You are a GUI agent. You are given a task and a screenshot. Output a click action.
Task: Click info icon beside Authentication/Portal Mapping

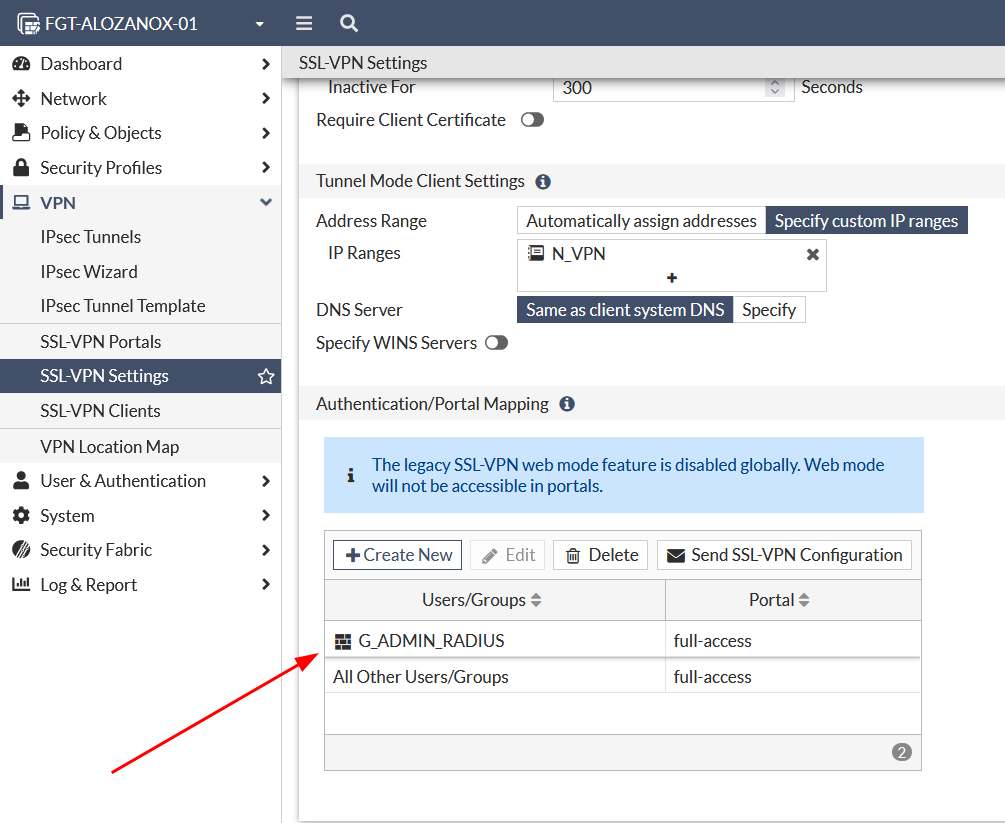point(567,404)
